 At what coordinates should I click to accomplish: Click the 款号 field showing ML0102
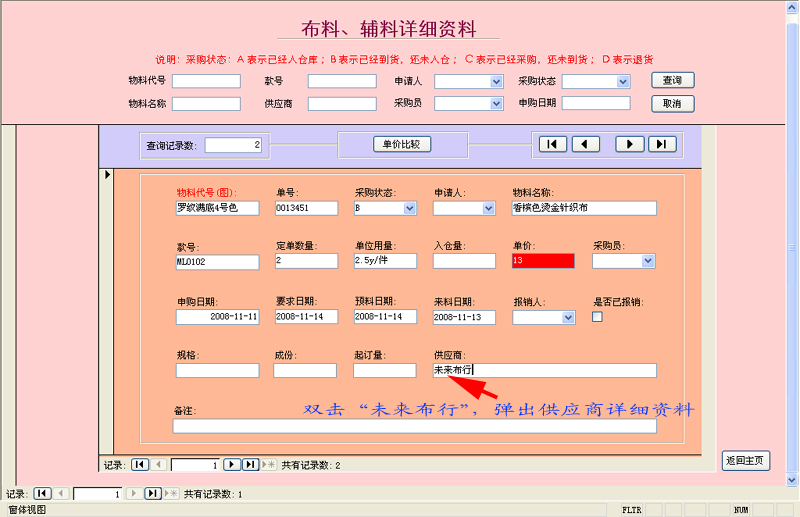pos(217,262)
